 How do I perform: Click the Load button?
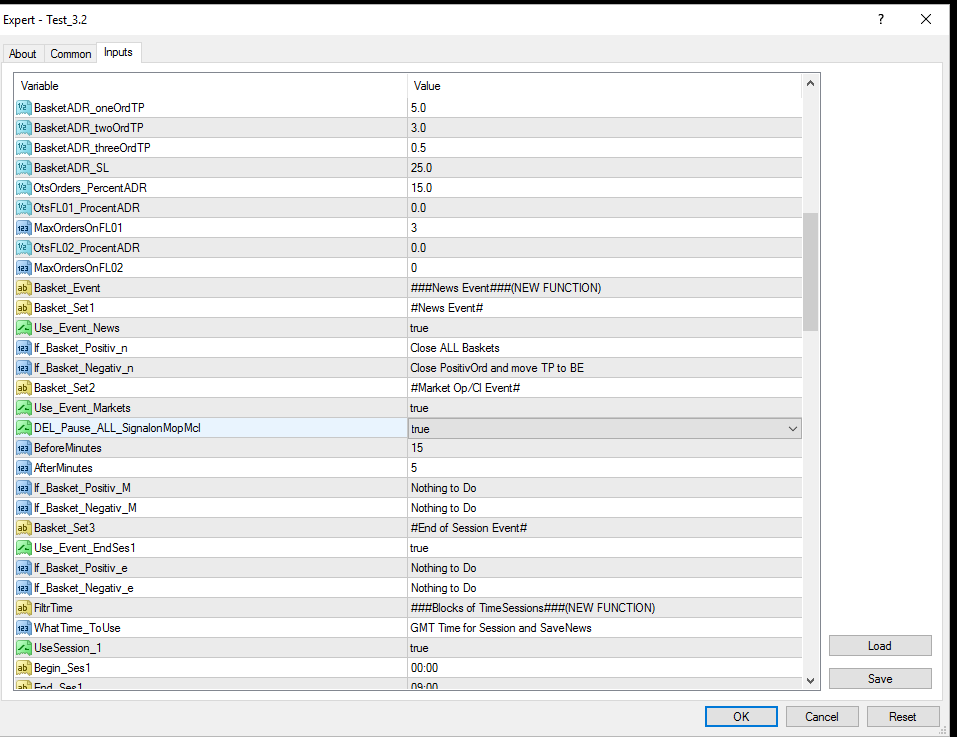pos(880,646)
